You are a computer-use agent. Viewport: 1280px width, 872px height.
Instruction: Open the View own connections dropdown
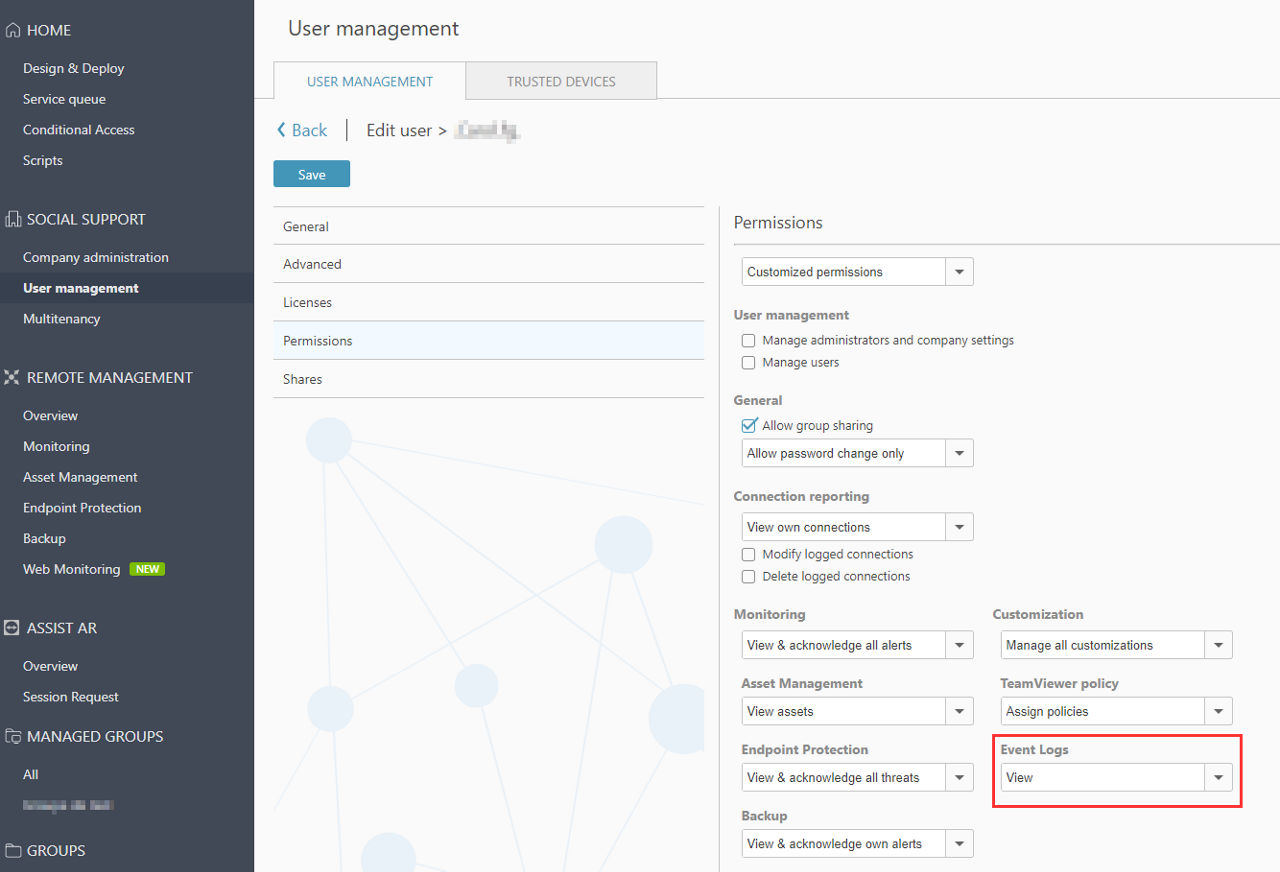tap(857, 527)
